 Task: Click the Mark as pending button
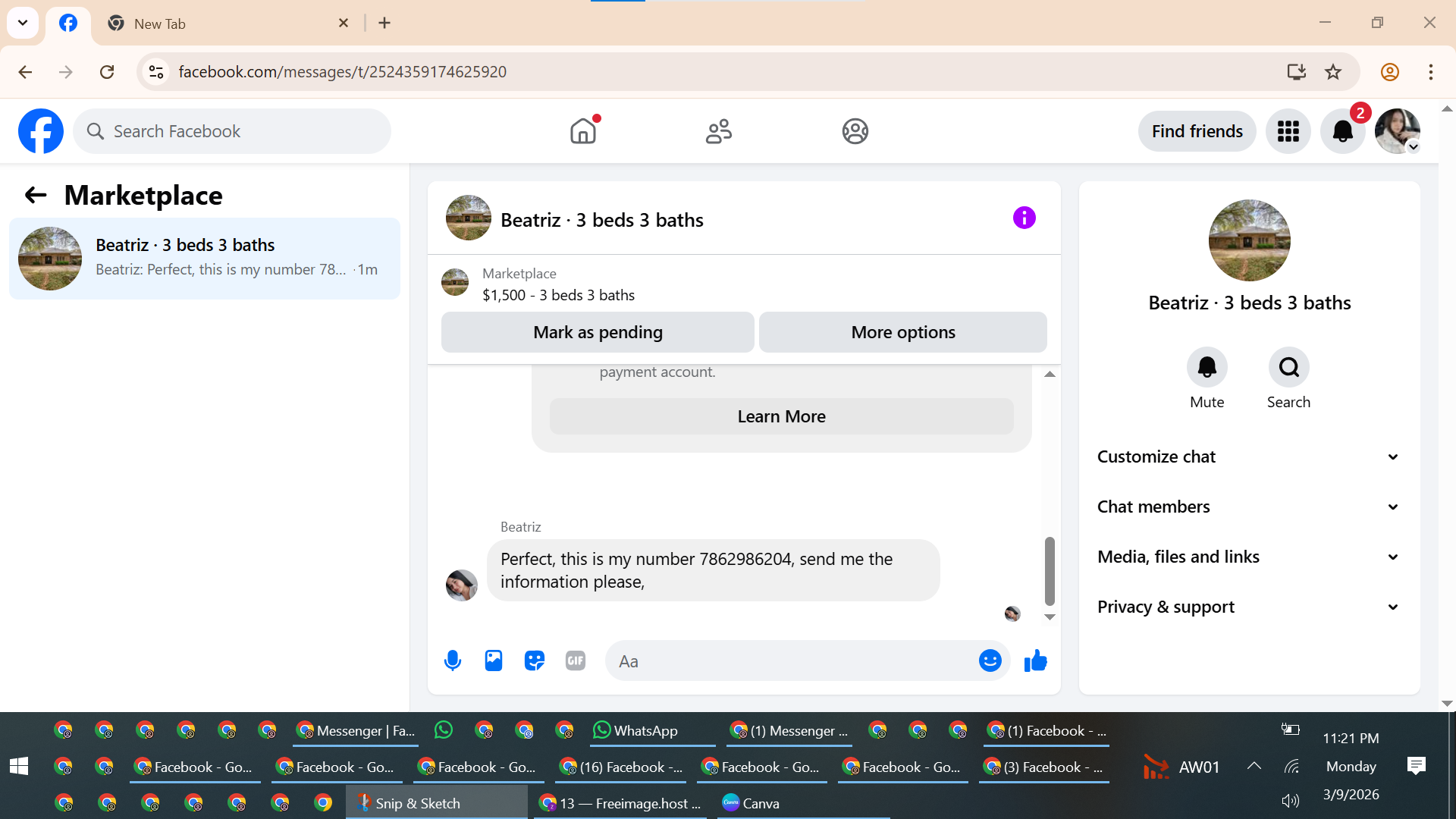pos(598,332)
